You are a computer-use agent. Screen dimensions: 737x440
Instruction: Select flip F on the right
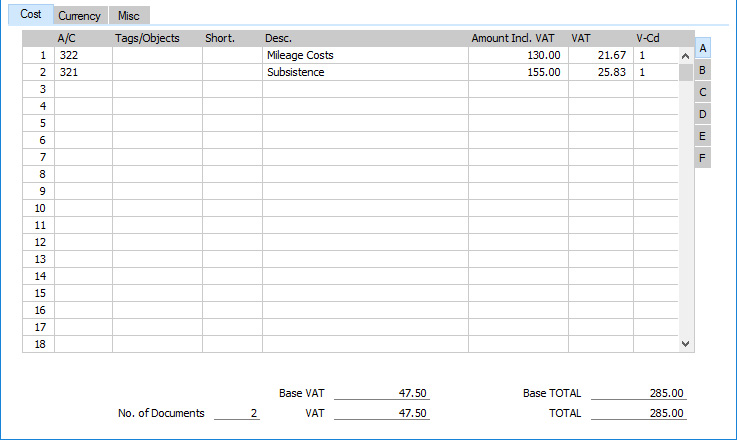(703, 158)
